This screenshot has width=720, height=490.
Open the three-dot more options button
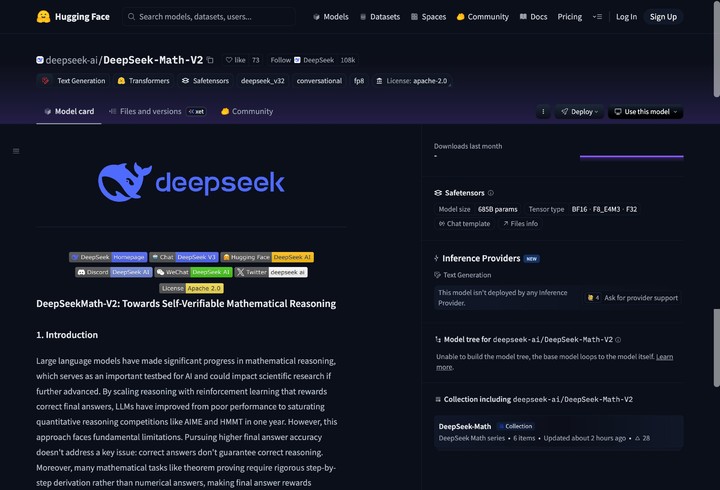coord(543,112)
